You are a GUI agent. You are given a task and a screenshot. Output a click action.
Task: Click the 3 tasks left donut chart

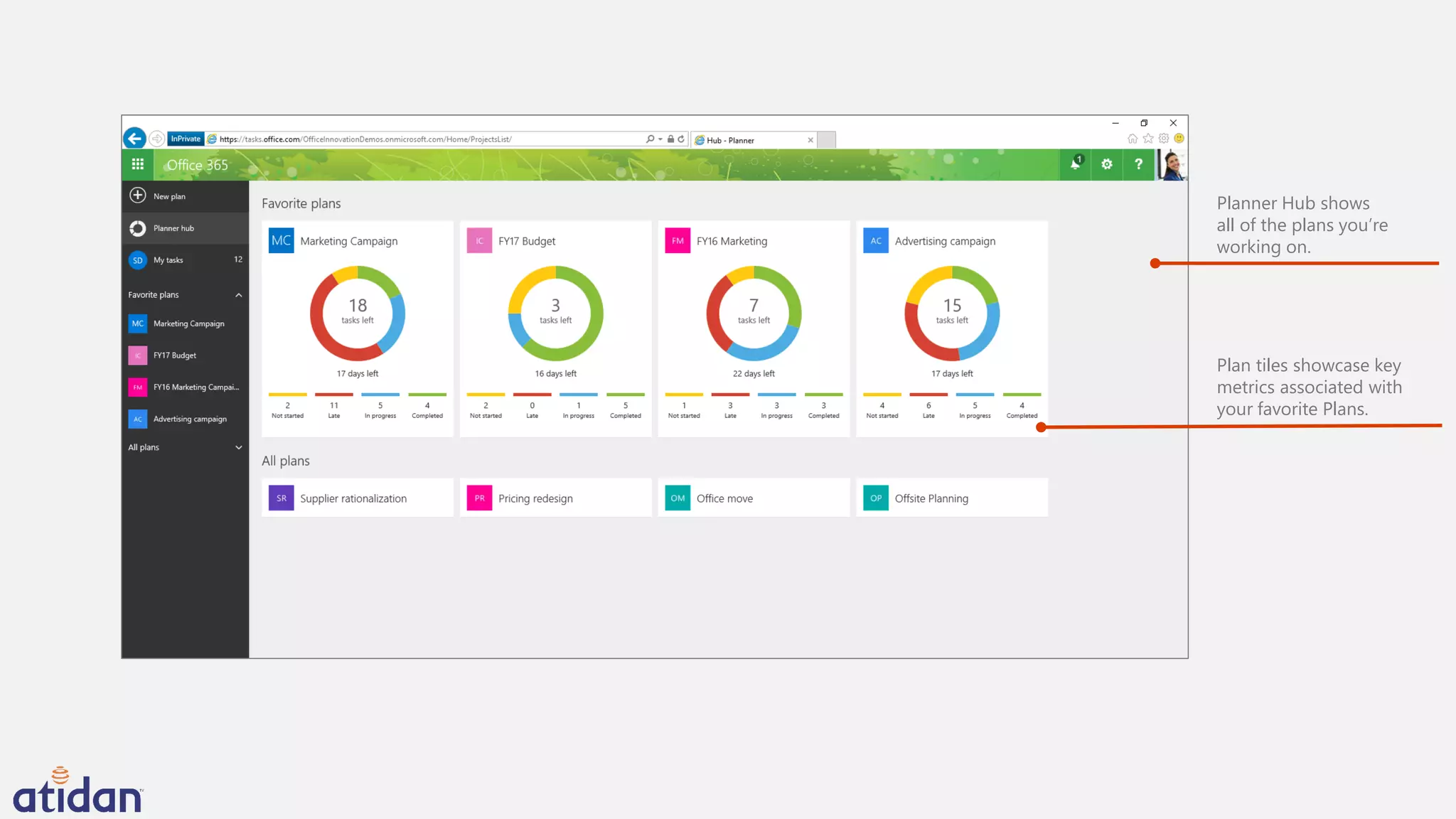556,314
